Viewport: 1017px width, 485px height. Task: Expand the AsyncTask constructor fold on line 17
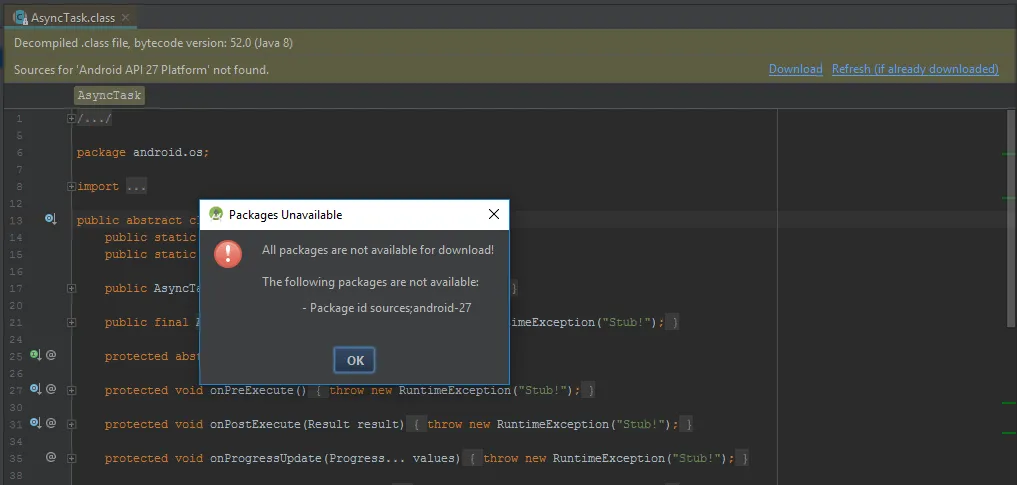[x=71, y=289]
